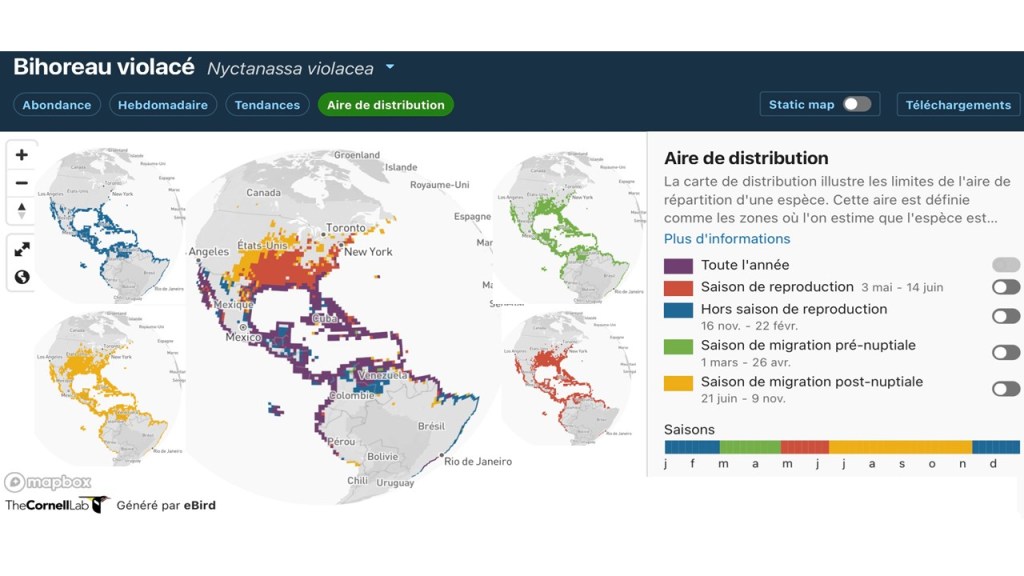Open the Tendances tab
This screenshot has height=576, width=1024.
click(x=267, y=105)
